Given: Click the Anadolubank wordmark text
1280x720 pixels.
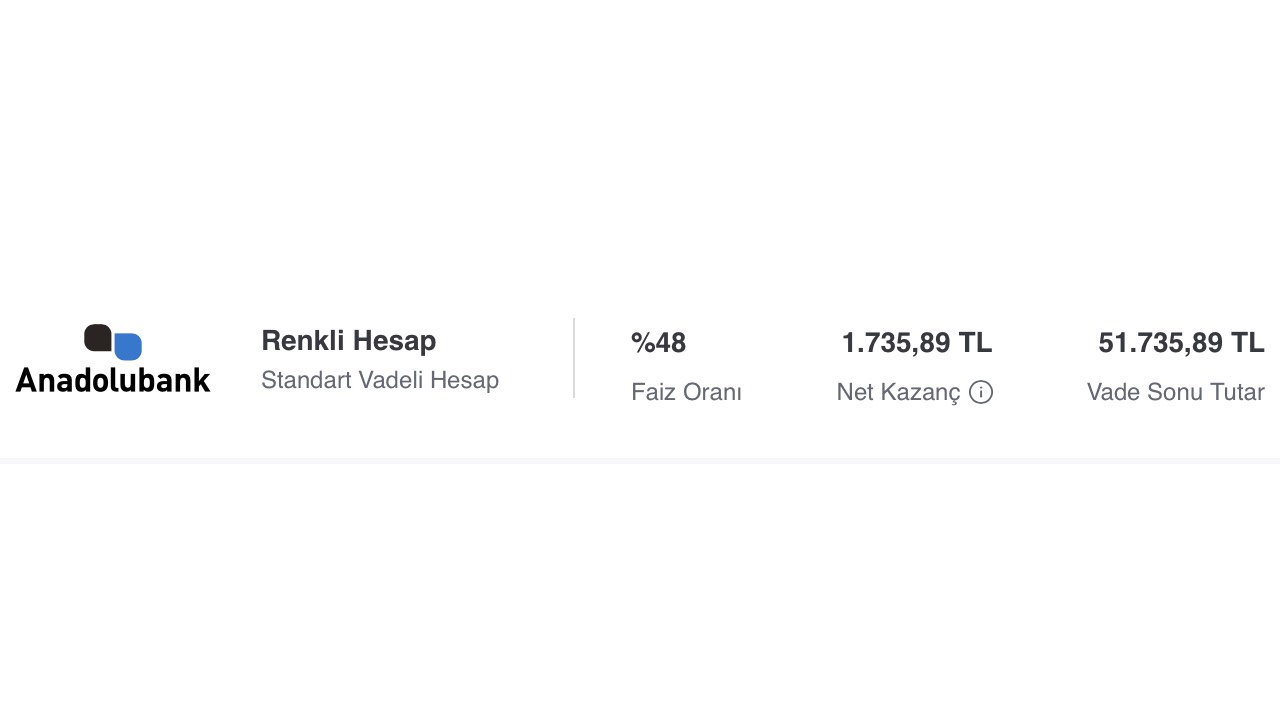Looking at the screenshot, I should click(x=113, y=380).
